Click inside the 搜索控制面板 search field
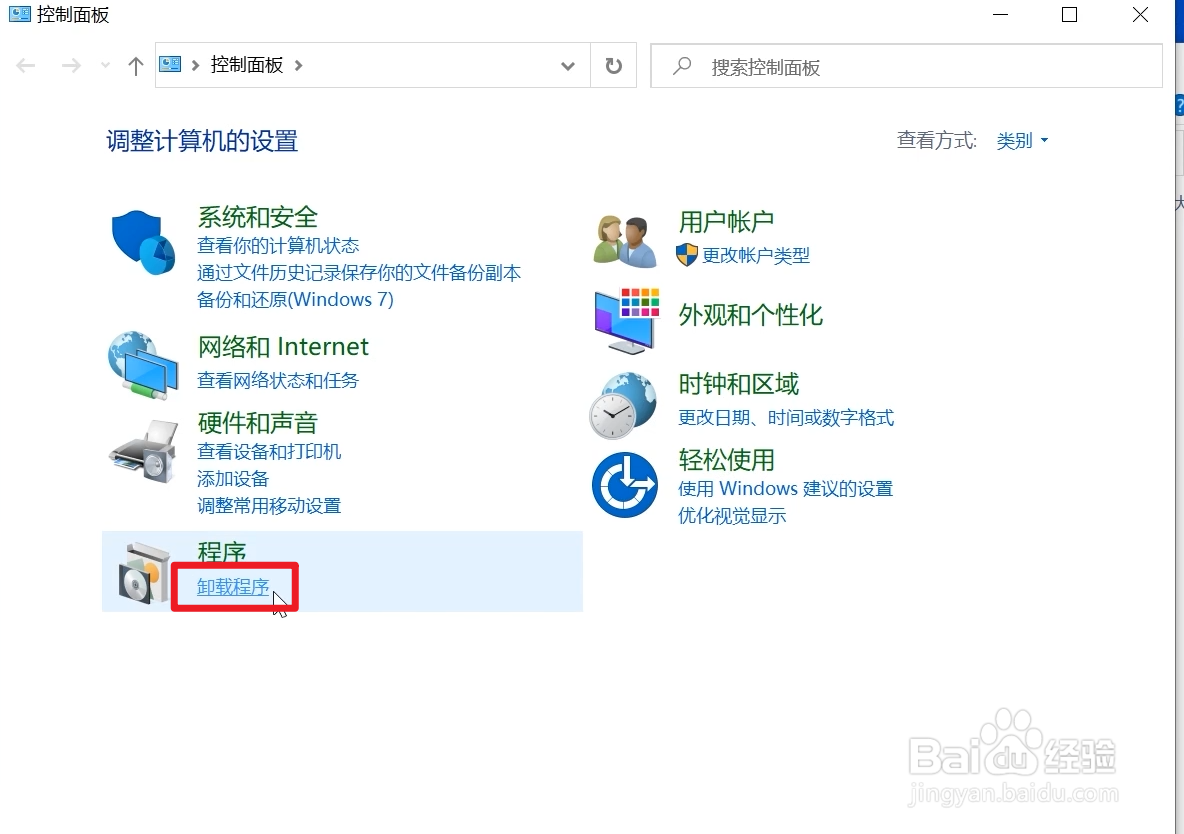 tap(900, 66)
